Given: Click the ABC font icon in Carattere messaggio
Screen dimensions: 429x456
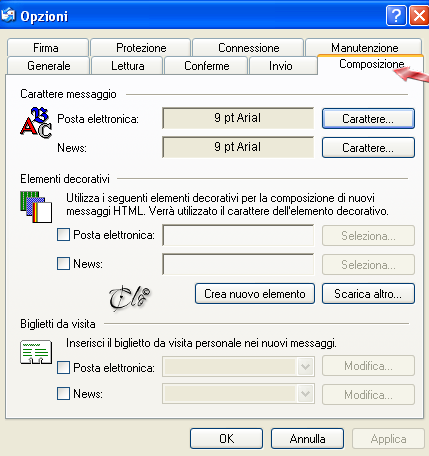Looking at the screenshot, I should point(36,123).
